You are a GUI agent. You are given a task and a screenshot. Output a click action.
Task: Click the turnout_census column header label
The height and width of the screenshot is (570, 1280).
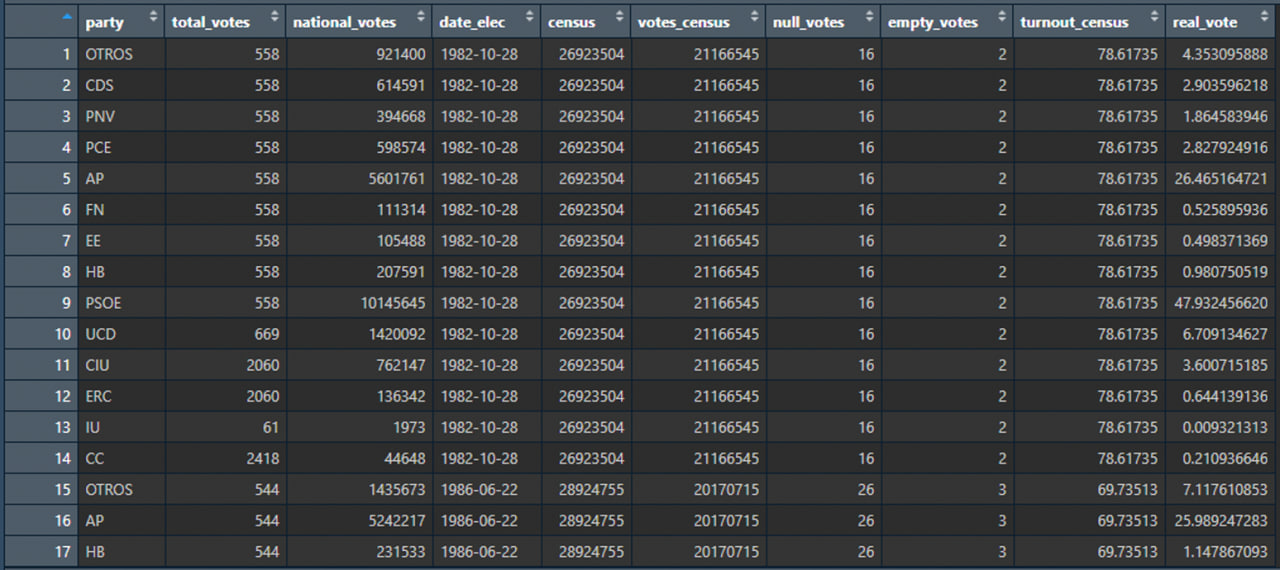coord(1074,22)
